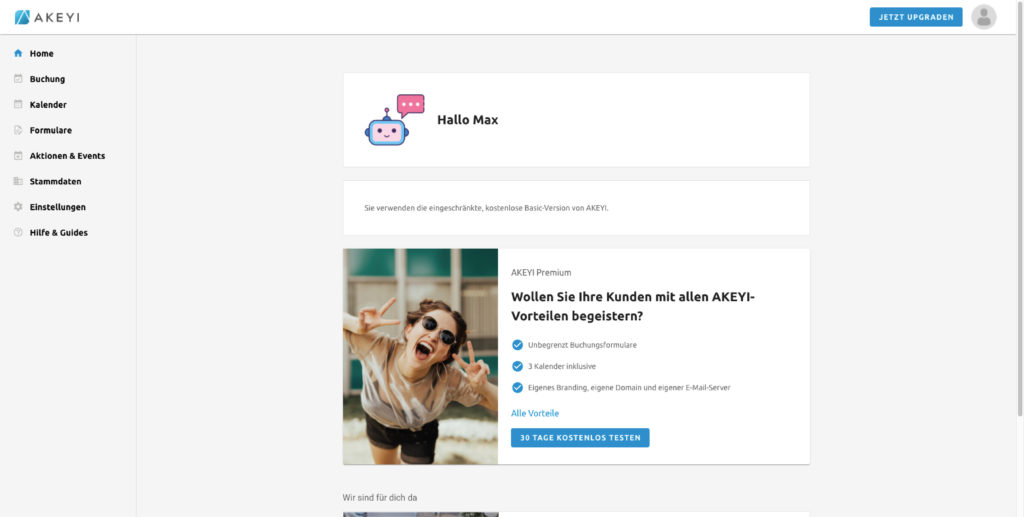Go to Einstellungen in the sidebar

point(57,207)
